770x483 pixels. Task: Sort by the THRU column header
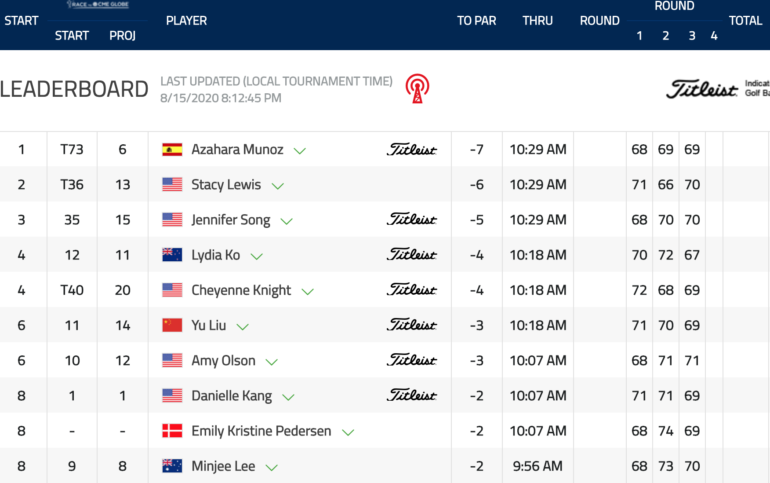[x=537, y=21]
